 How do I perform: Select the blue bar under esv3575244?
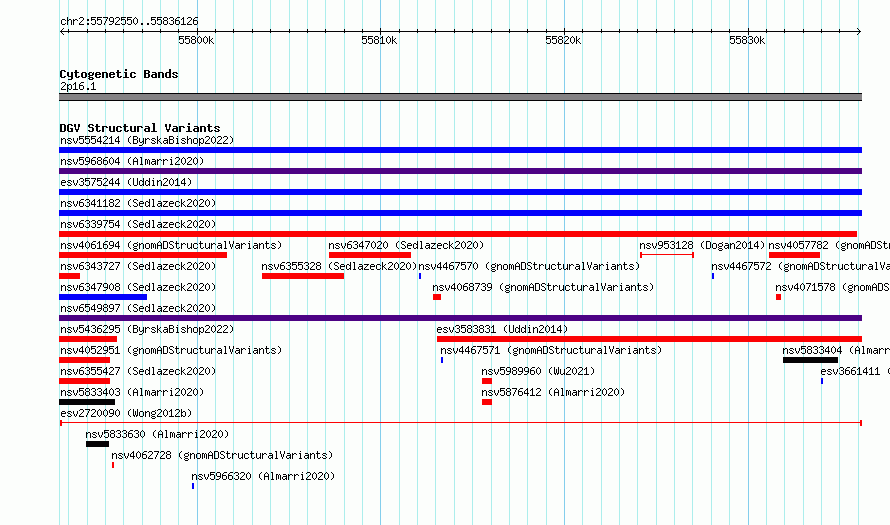pyautogui.click(x=460, y=192)
